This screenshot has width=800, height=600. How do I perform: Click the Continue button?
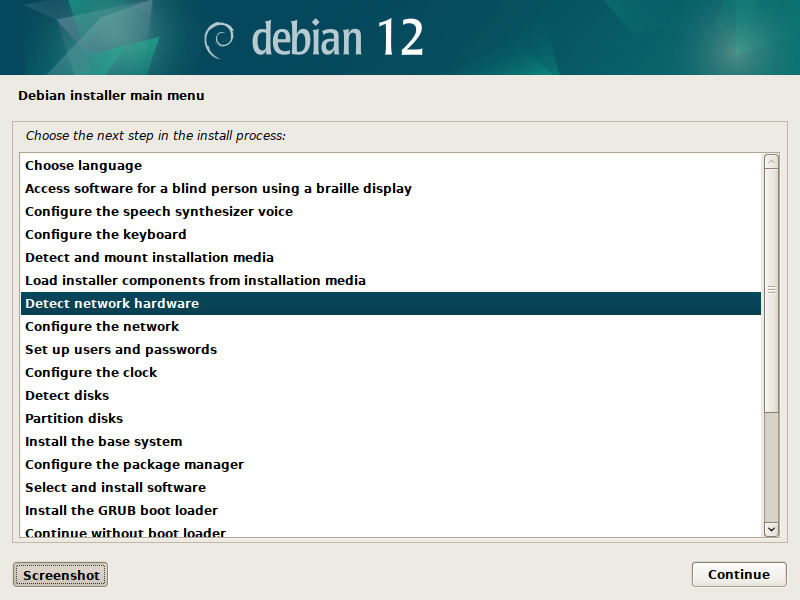739,574
